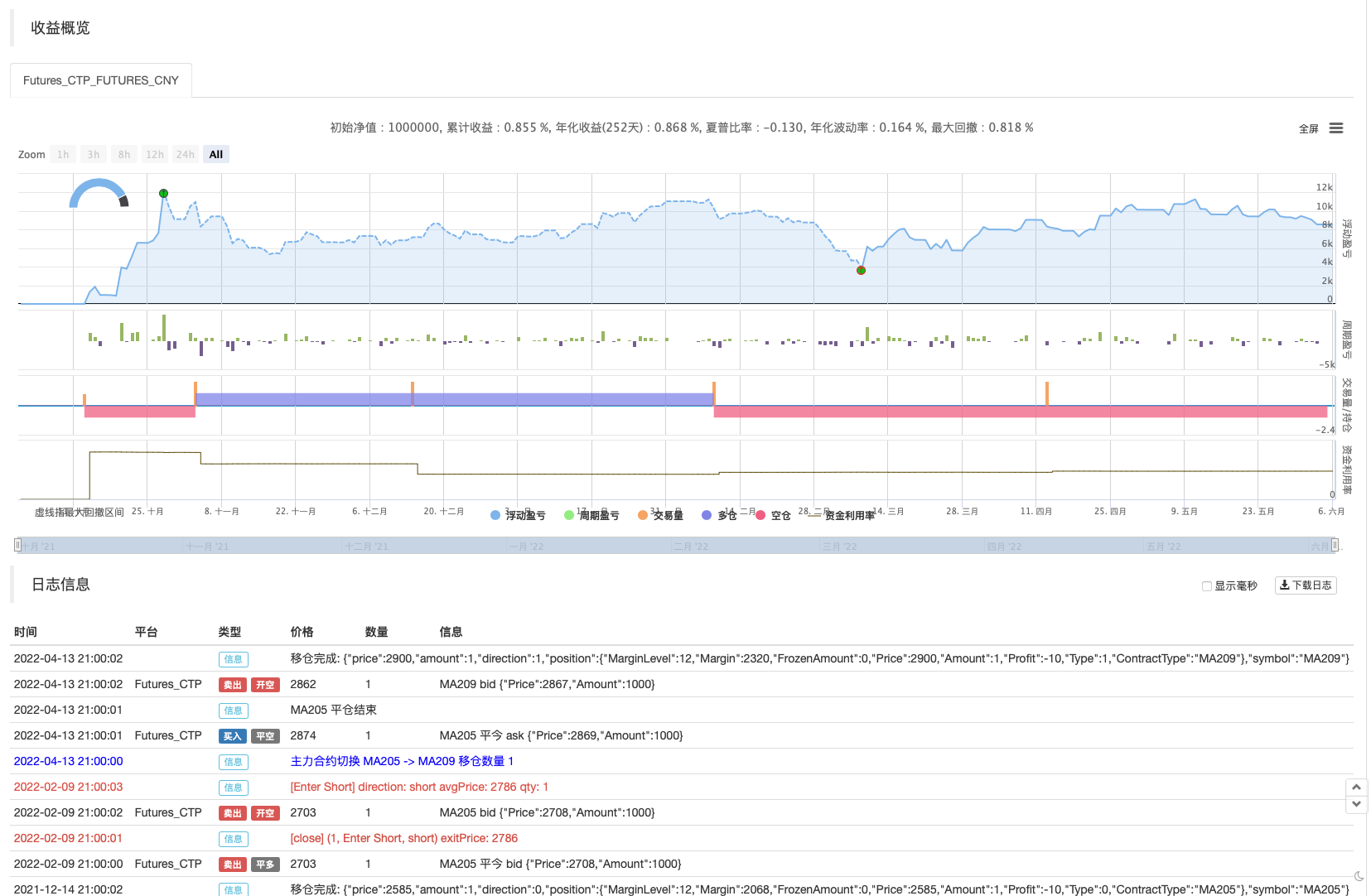Click the log scroll up arrow
This screenshot has height=896, width=1371.
(1356, 787)
